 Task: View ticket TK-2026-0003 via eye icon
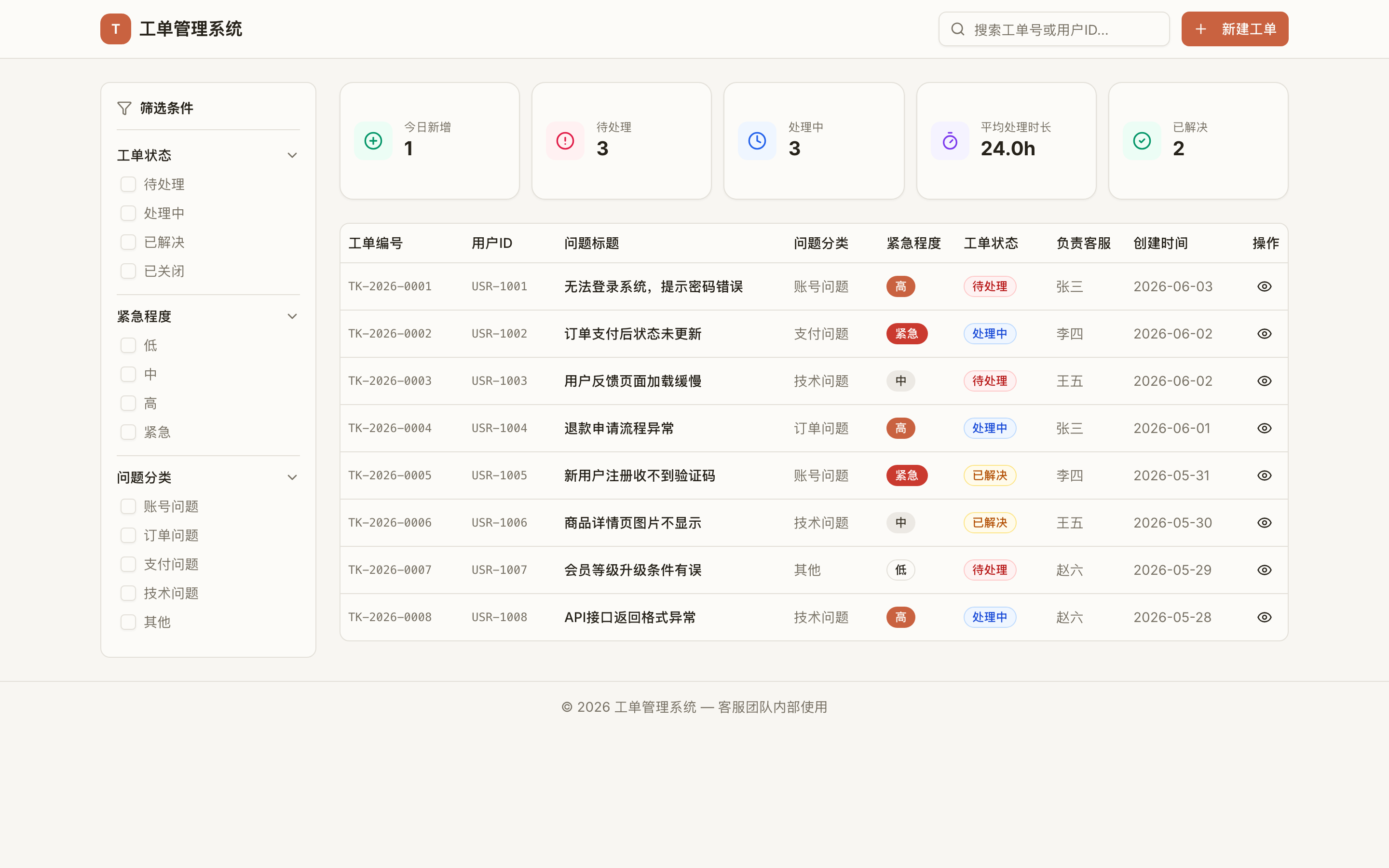pos(1265,381)
